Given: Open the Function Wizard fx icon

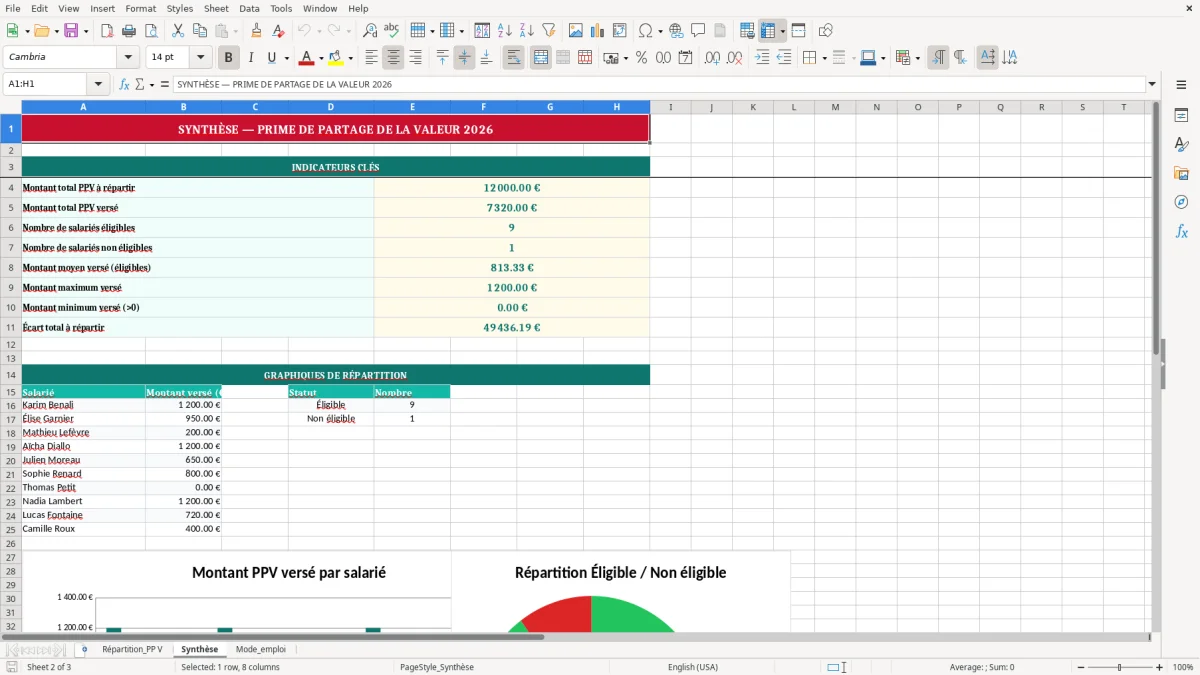Looking at the screenshot, I should [125, 84].
